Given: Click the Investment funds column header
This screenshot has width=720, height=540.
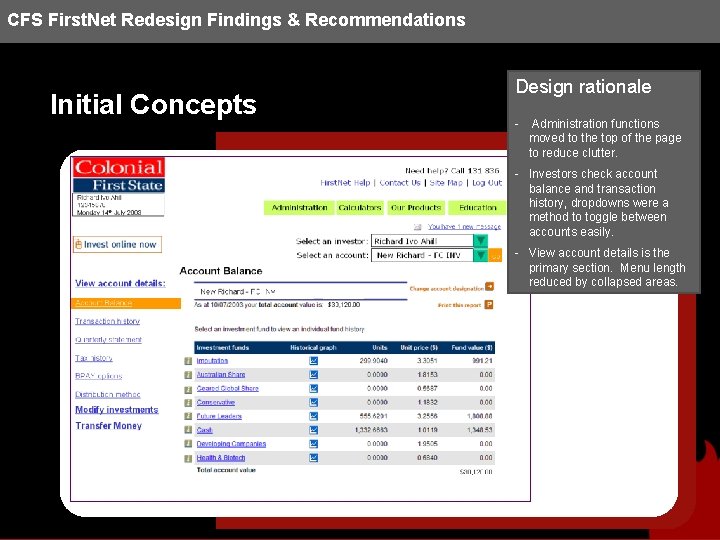Looking at the screenshot, I should tap(223, 348).
